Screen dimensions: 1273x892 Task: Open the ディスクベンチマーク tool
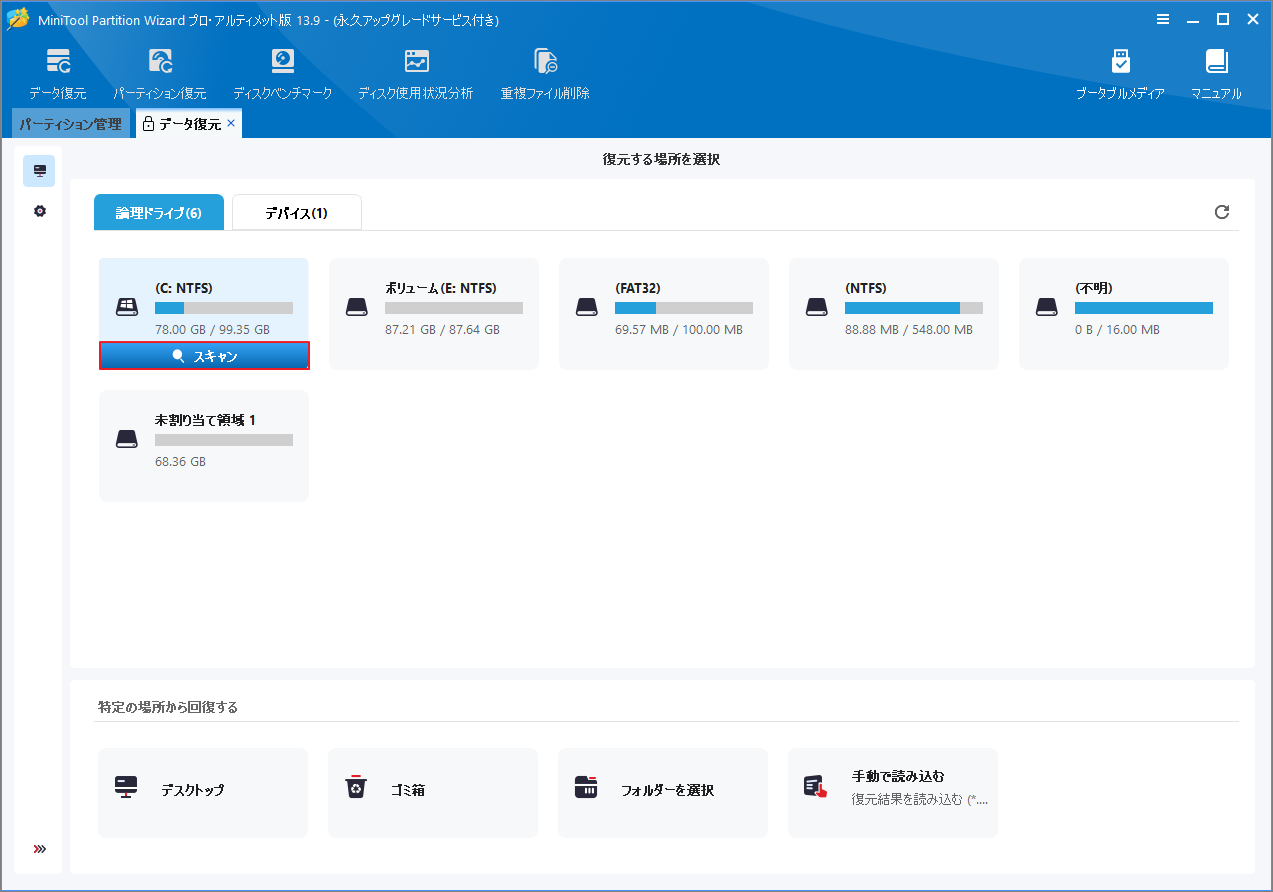tap(283, 74)
